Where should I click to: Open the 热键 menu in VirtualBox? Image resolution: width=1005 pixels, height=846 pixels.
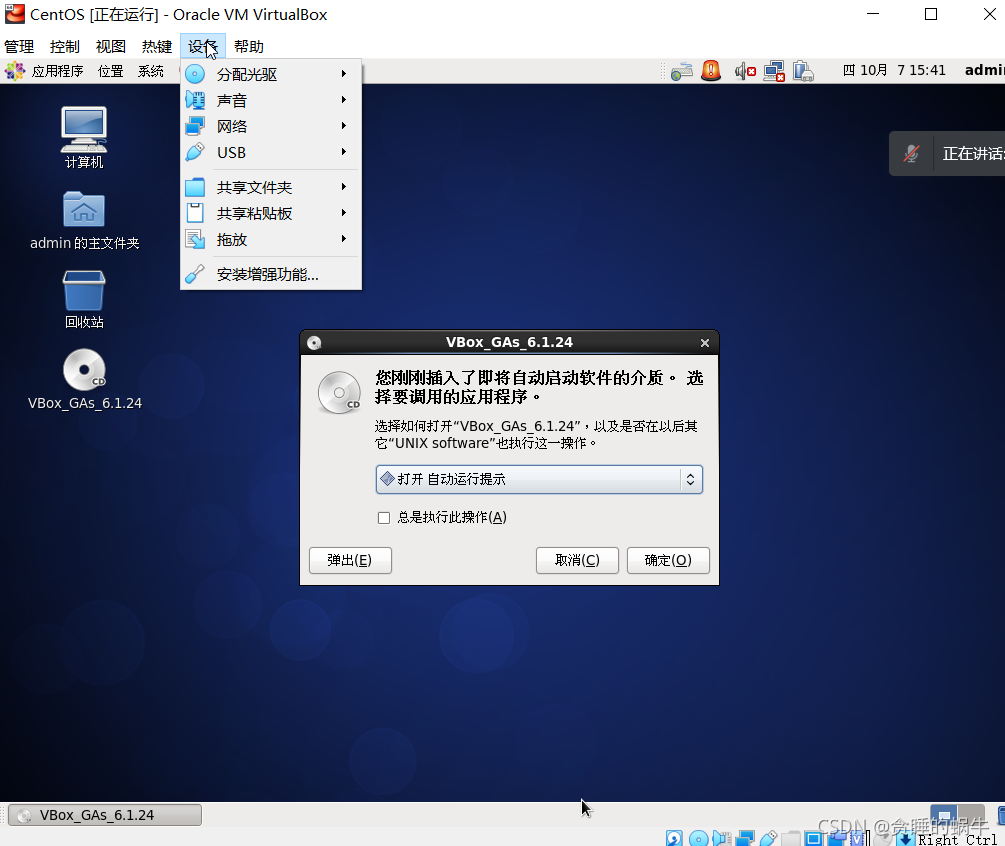[157, 47]
